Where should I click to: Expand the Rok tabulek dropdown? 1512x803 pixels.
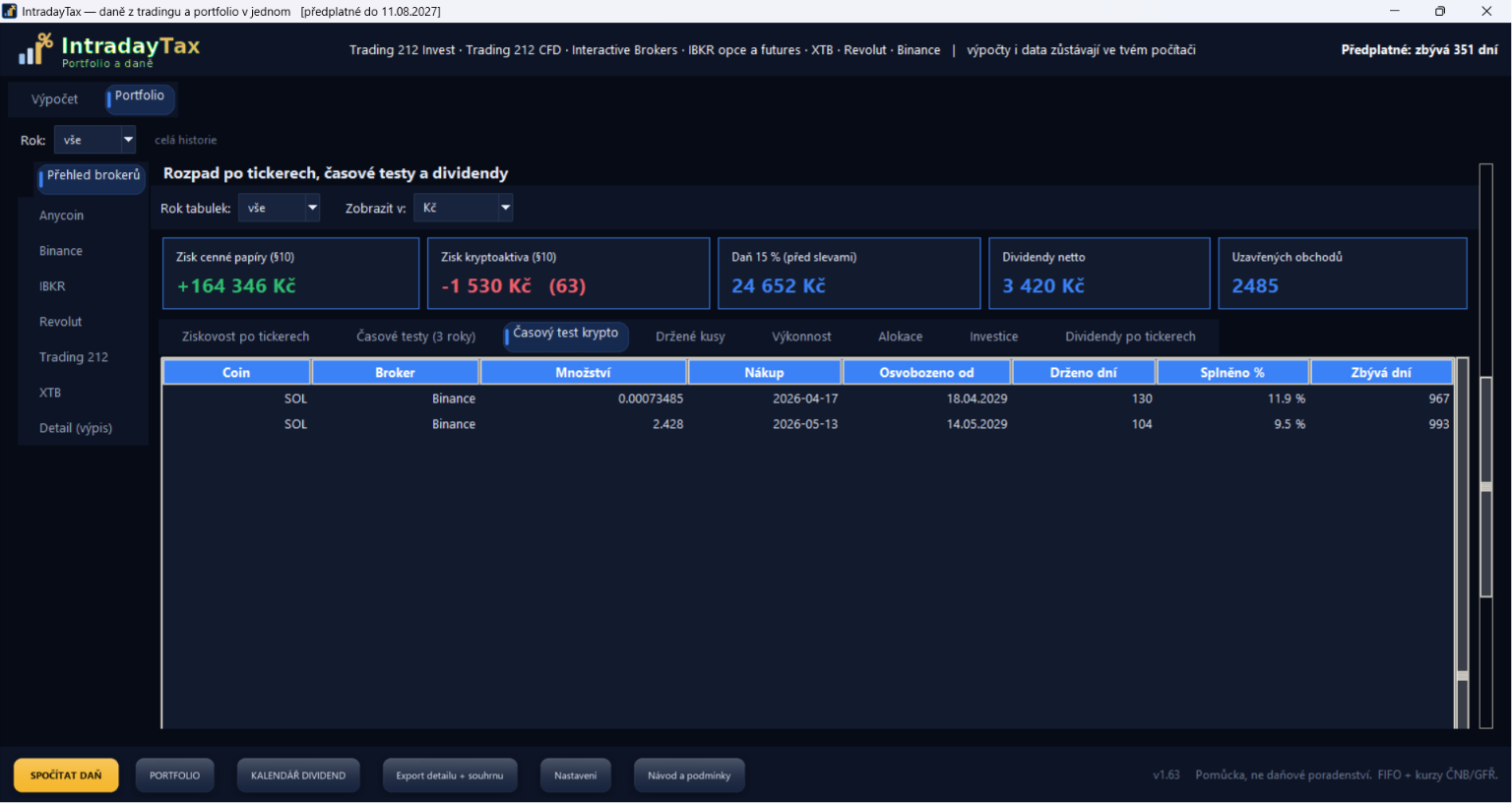point(280,208)
